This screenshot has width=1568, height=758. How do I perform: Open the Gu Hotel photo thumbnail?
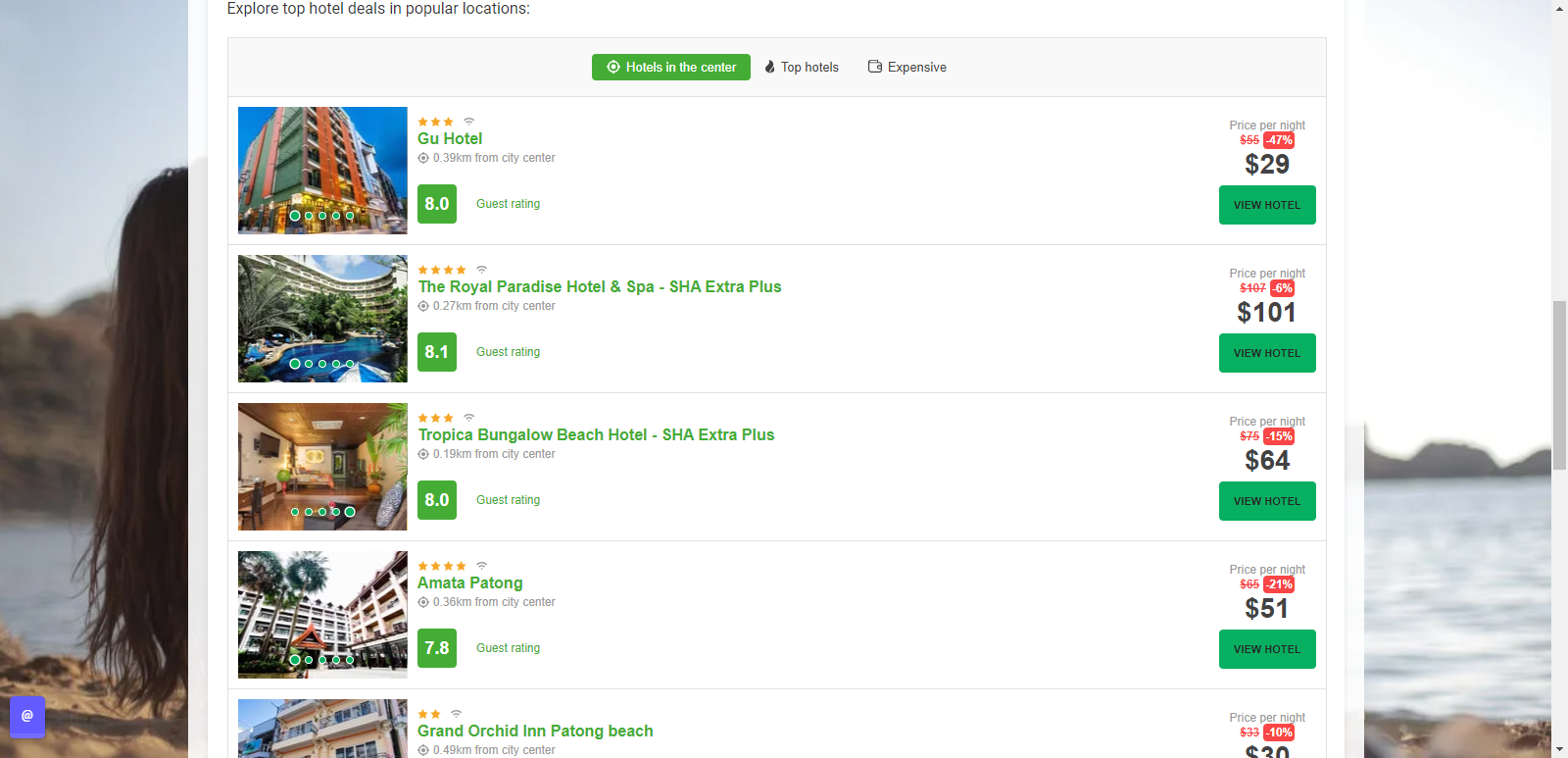322,171
